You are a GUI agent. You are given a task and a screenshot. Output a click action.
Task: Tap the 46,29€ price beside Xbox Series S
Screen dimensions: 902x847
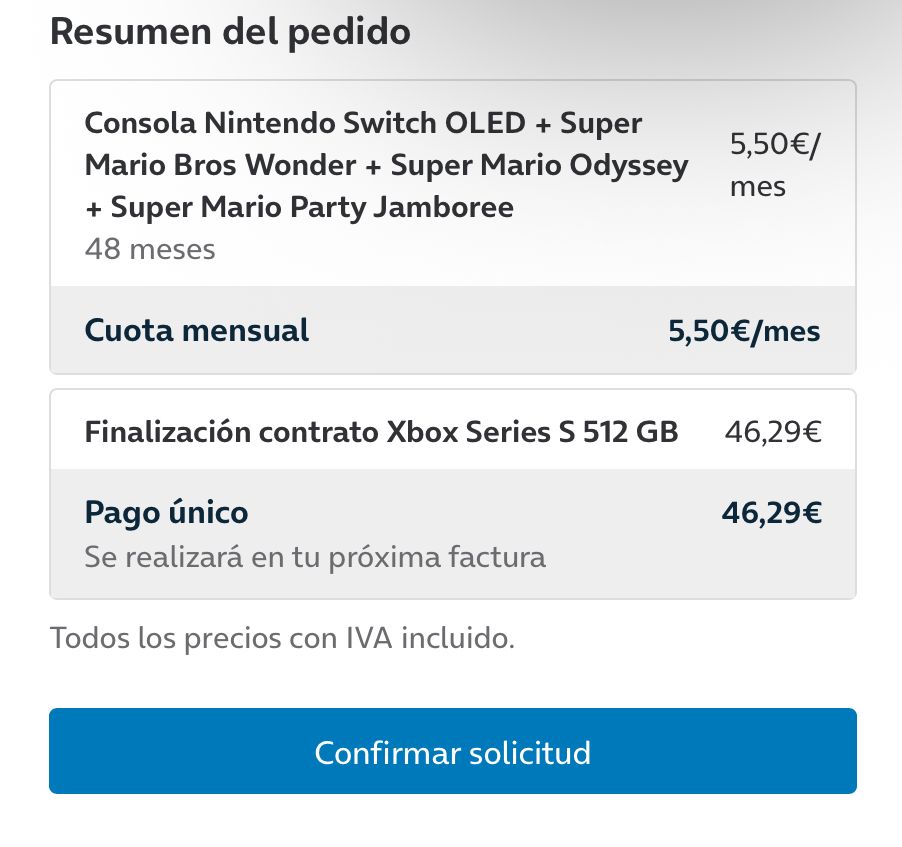pos(773,432)
